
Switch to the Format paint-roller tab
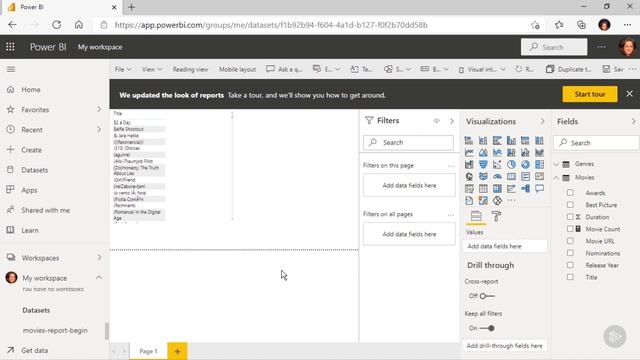(x=496, y=216)
